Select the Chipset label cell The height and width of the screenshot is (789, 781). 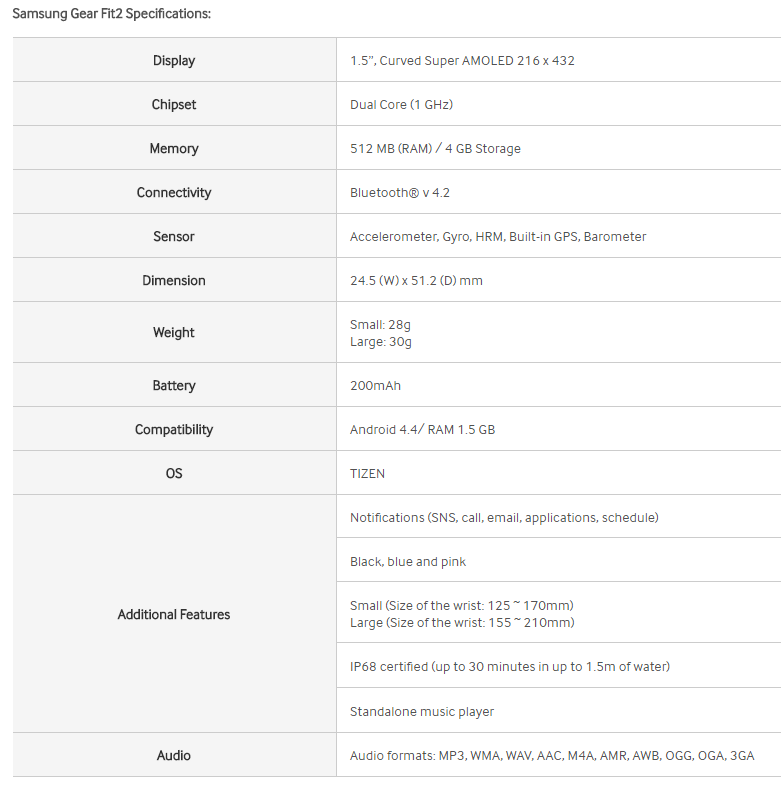click(x=174, y=105)
